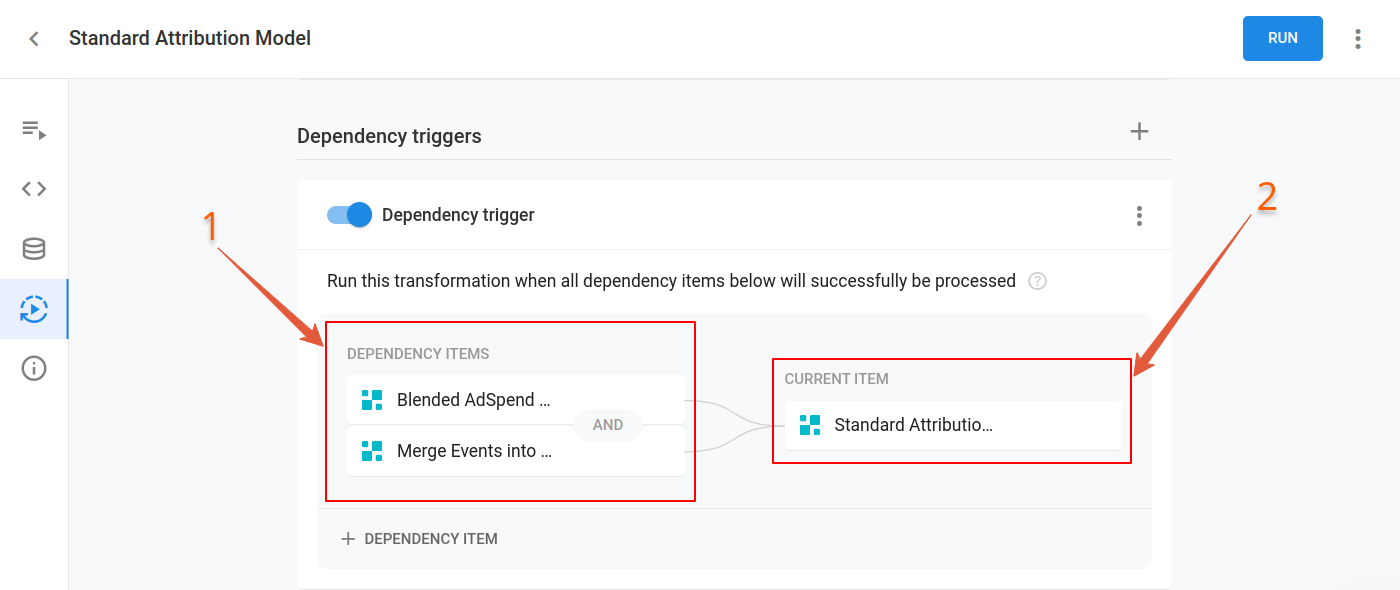Open the info sidebar icon
This screenshot has width=1400, height=590.
34,369
